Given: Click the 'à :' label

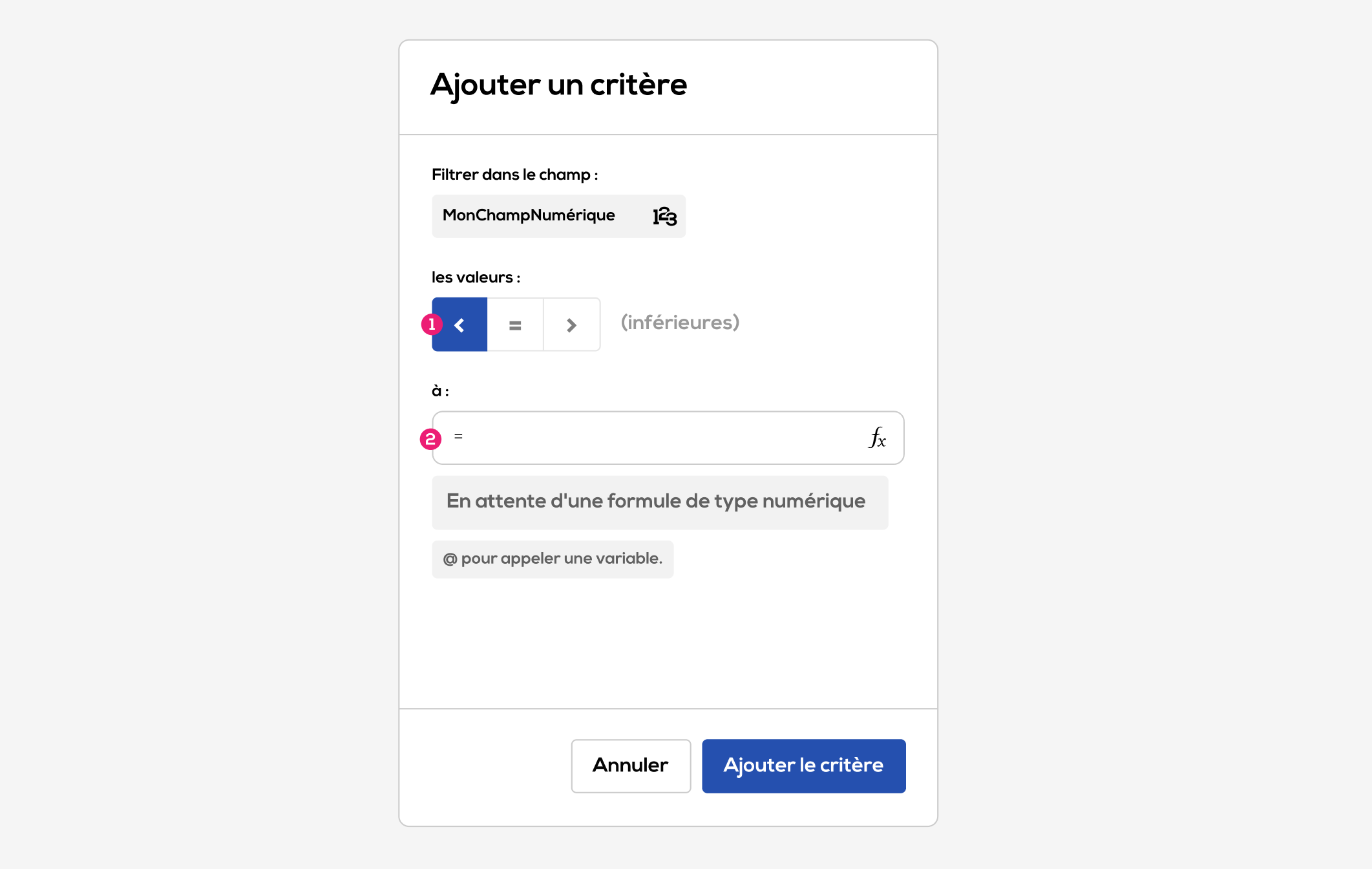Looking at the screenshot, I should [x=440, y=391].
